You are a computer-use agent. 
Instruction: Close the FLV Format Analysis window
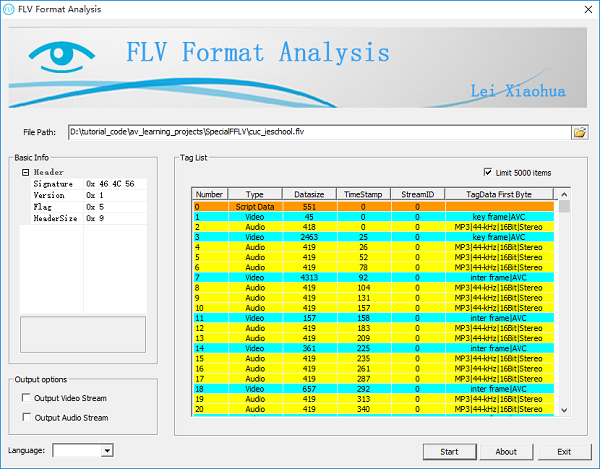pyautogui.click(x=588, y=10)
